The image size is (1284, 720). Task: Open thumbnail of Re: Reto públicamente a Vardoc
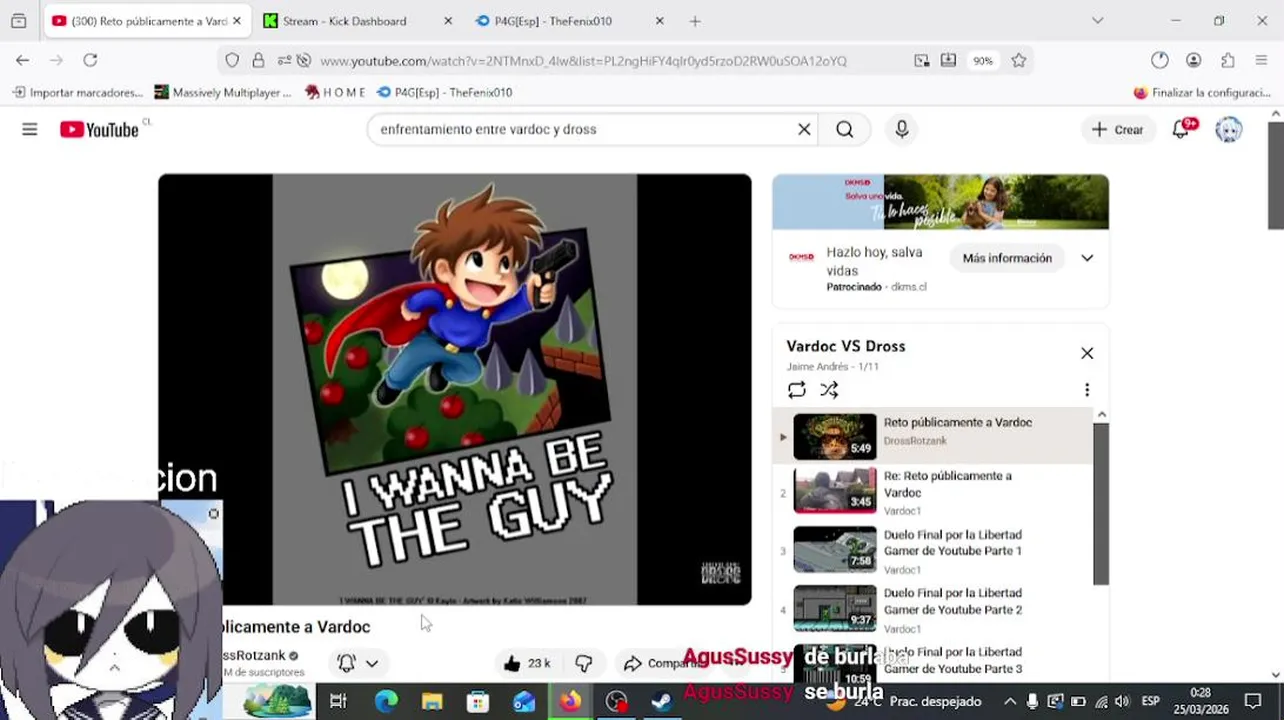[x=835, y=491]
